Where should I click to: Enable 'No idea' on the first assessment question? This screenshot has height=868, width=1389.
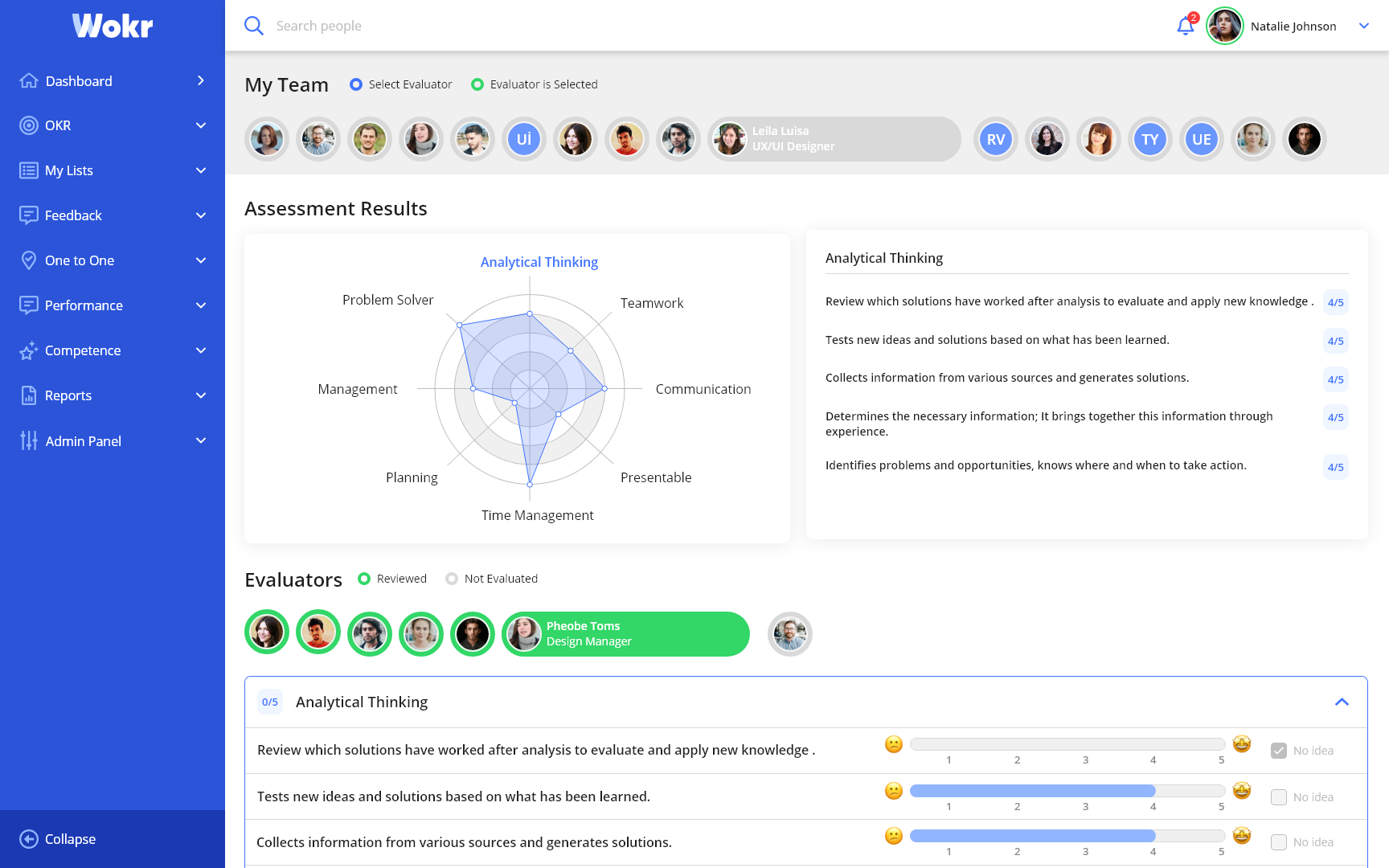[x=1279, y=750]
